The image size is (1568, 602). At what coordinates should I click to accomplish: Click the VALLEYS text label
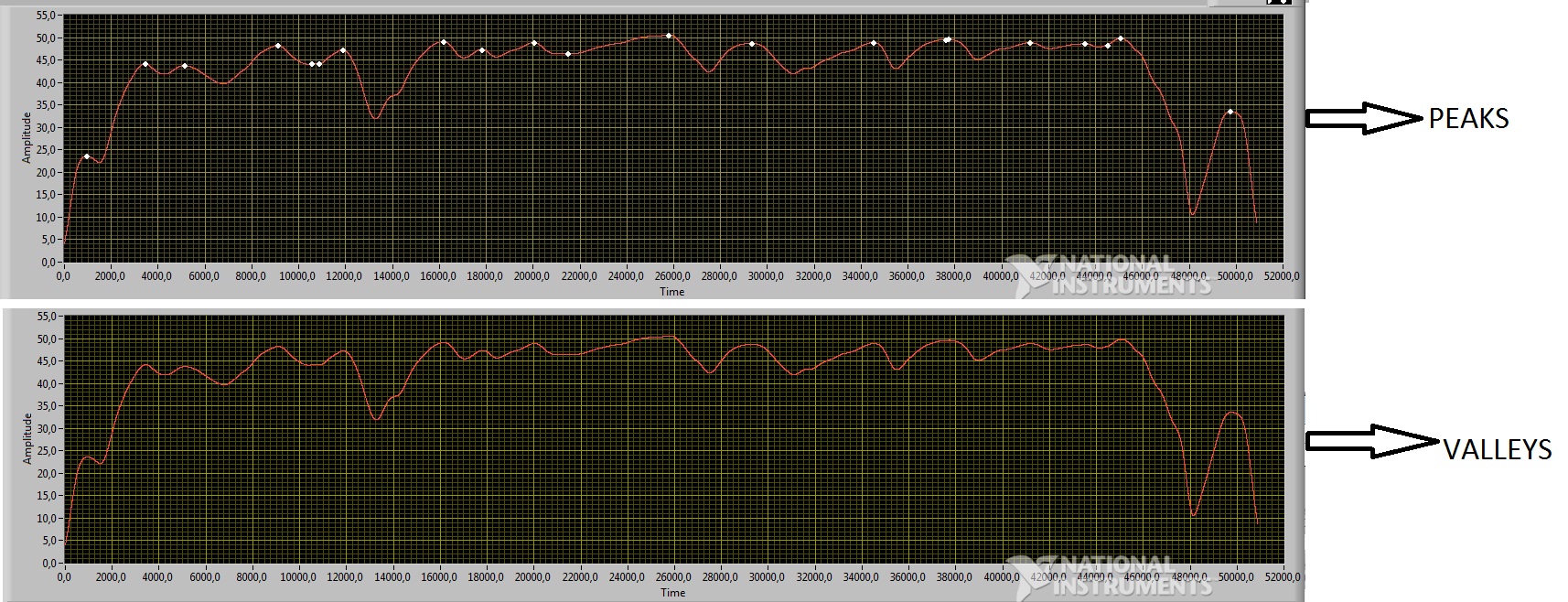click(x=1497, y=449)
